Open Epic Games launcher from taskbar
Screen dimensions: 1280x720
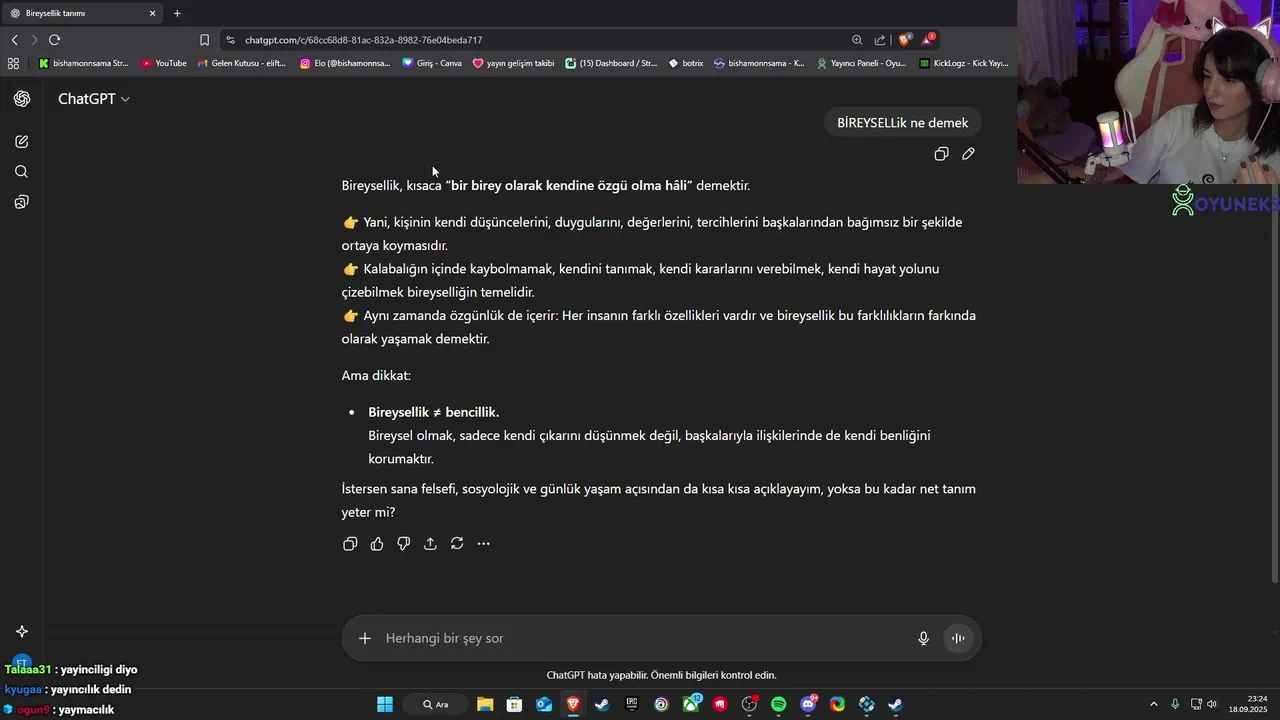(x=632, y=704)
